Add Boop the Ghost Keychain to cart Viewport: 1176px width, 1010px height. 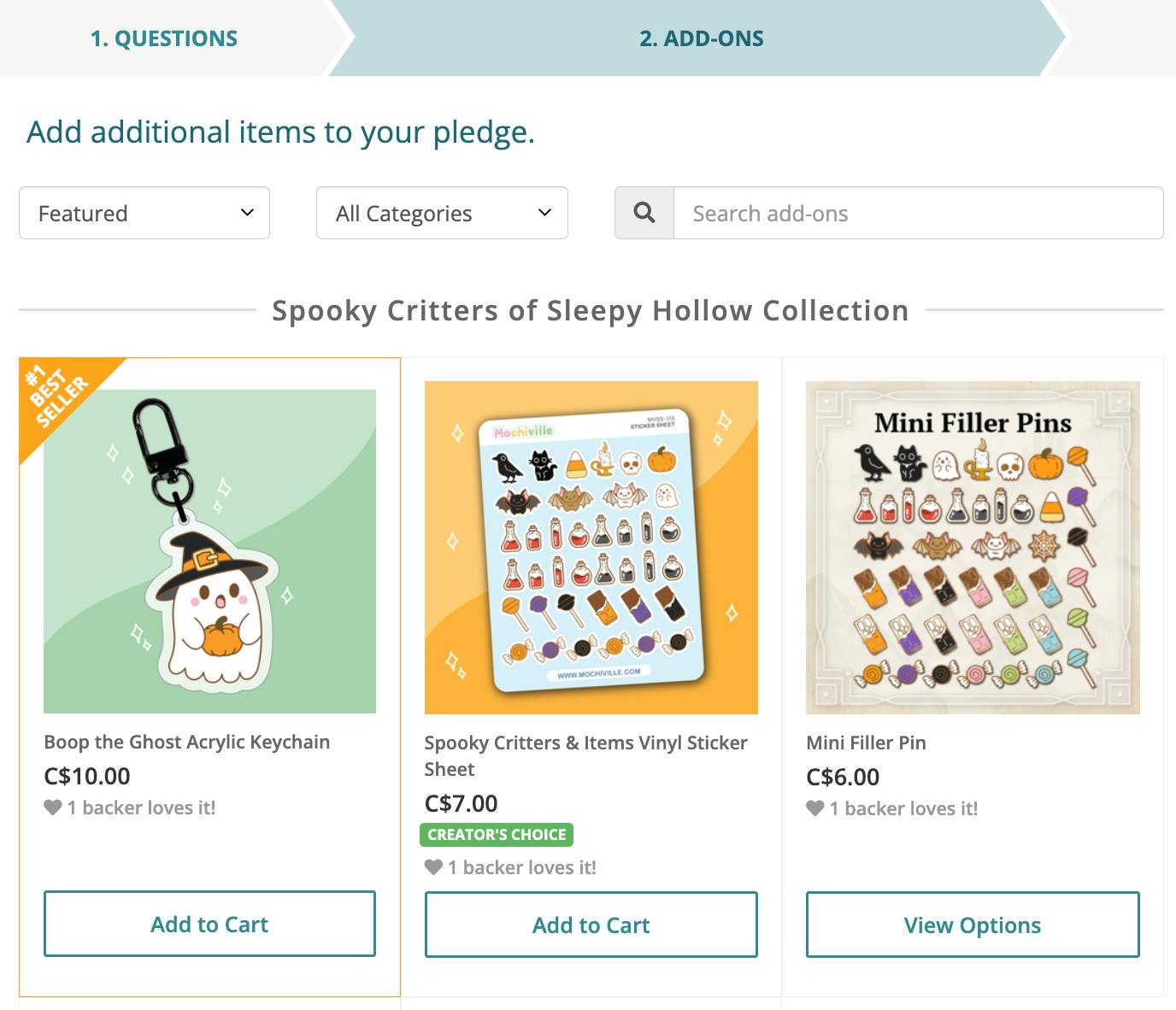[x=209, y=924]
